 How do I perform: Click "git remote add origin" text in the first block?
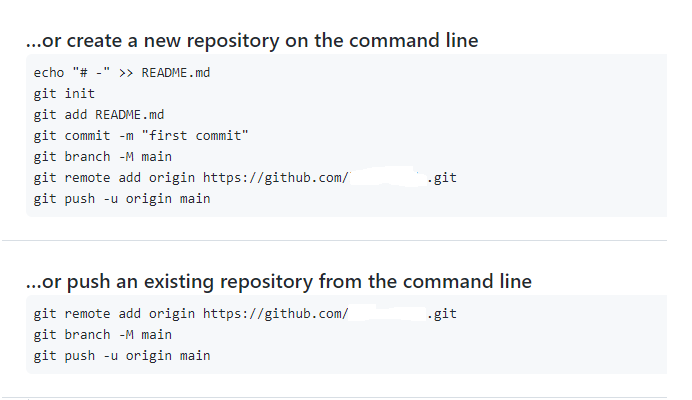tap(114, 177)
